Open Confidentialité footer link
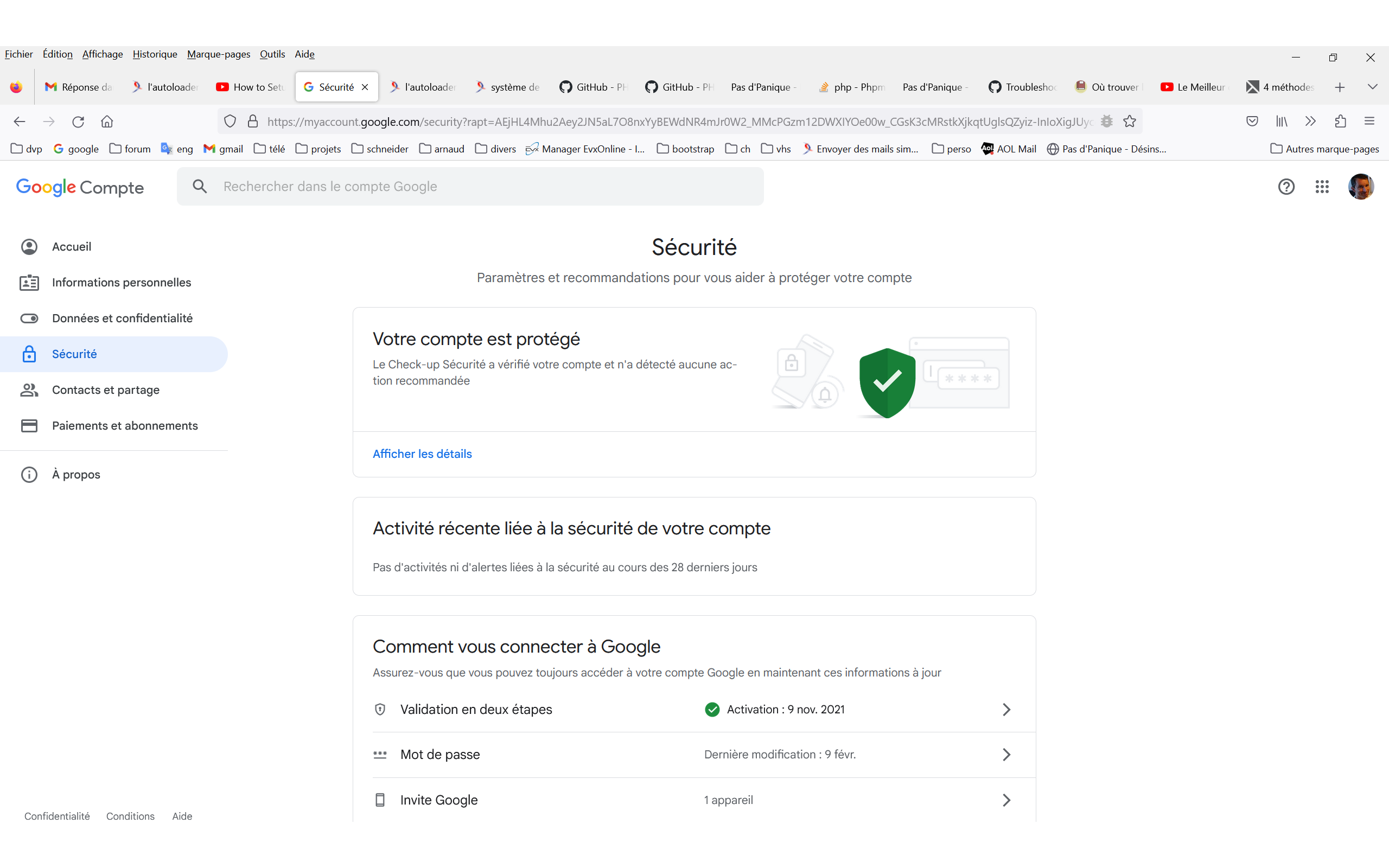The width and height of the screenshot is (1389, 868). click(x=58, y=816)
